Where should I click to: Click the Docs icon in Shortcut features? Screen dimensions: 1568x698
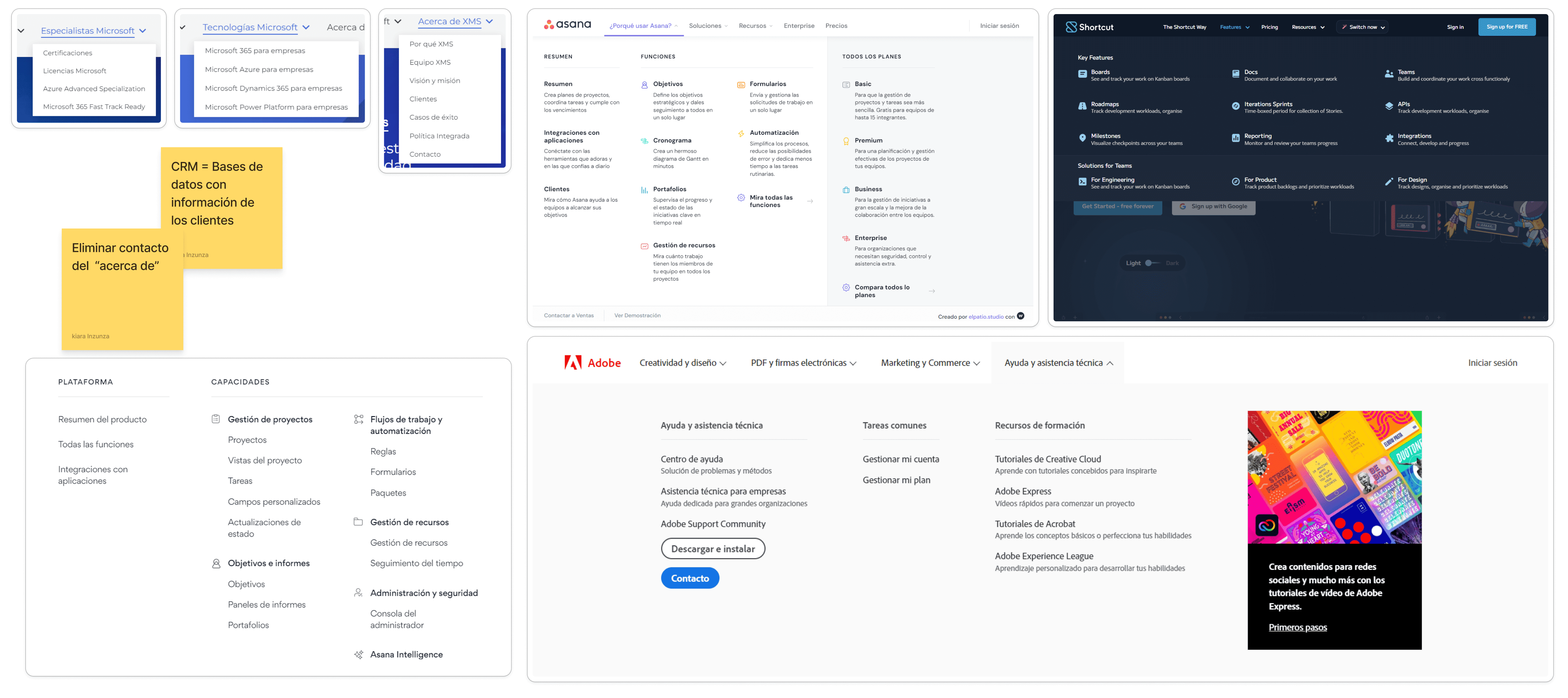(1236, 74)
